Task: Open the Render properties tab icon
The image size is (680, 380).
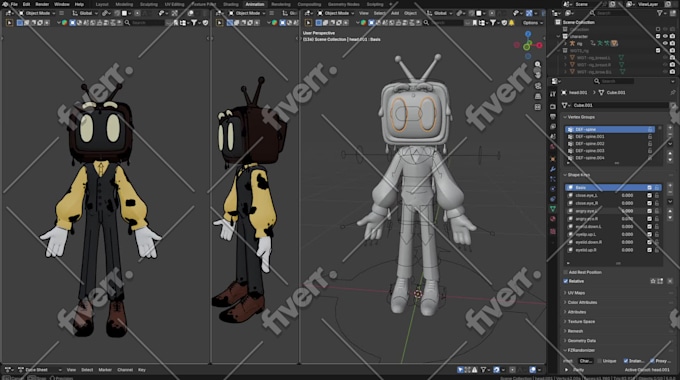Action: 552,106
